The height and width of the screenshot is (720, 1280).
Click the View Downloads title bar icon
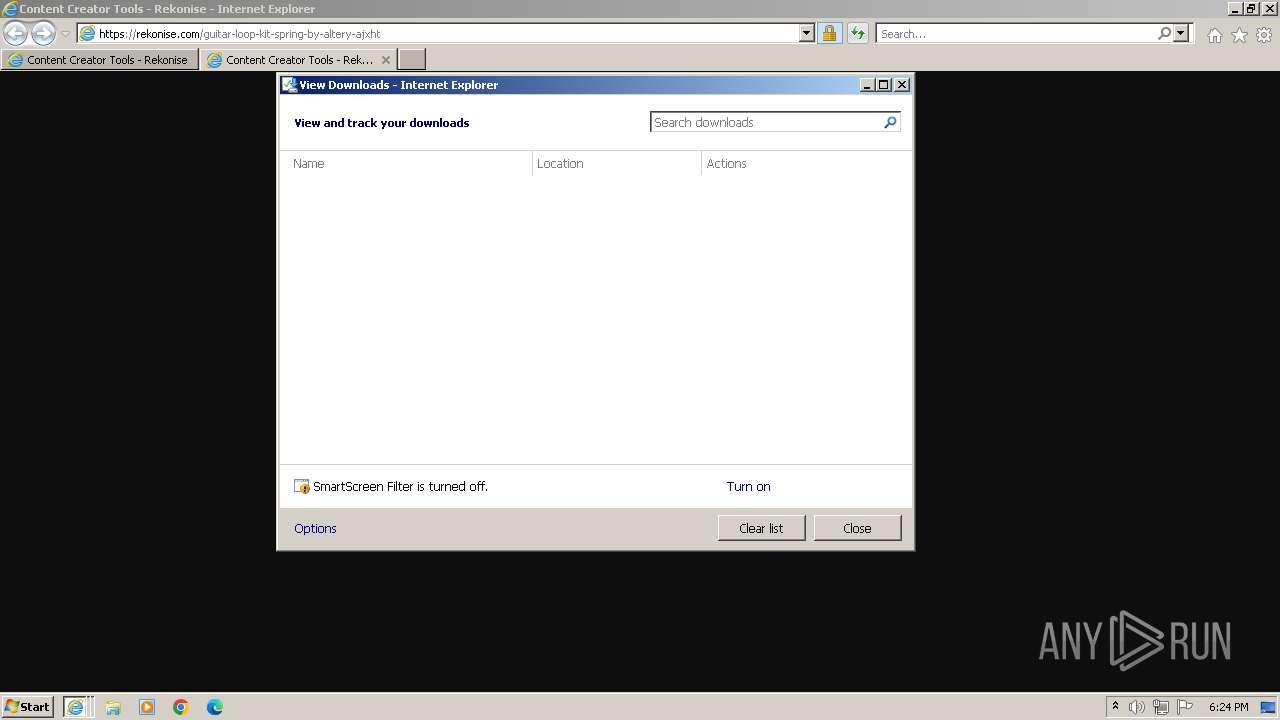pyautogui.click(x=289, y=85)
